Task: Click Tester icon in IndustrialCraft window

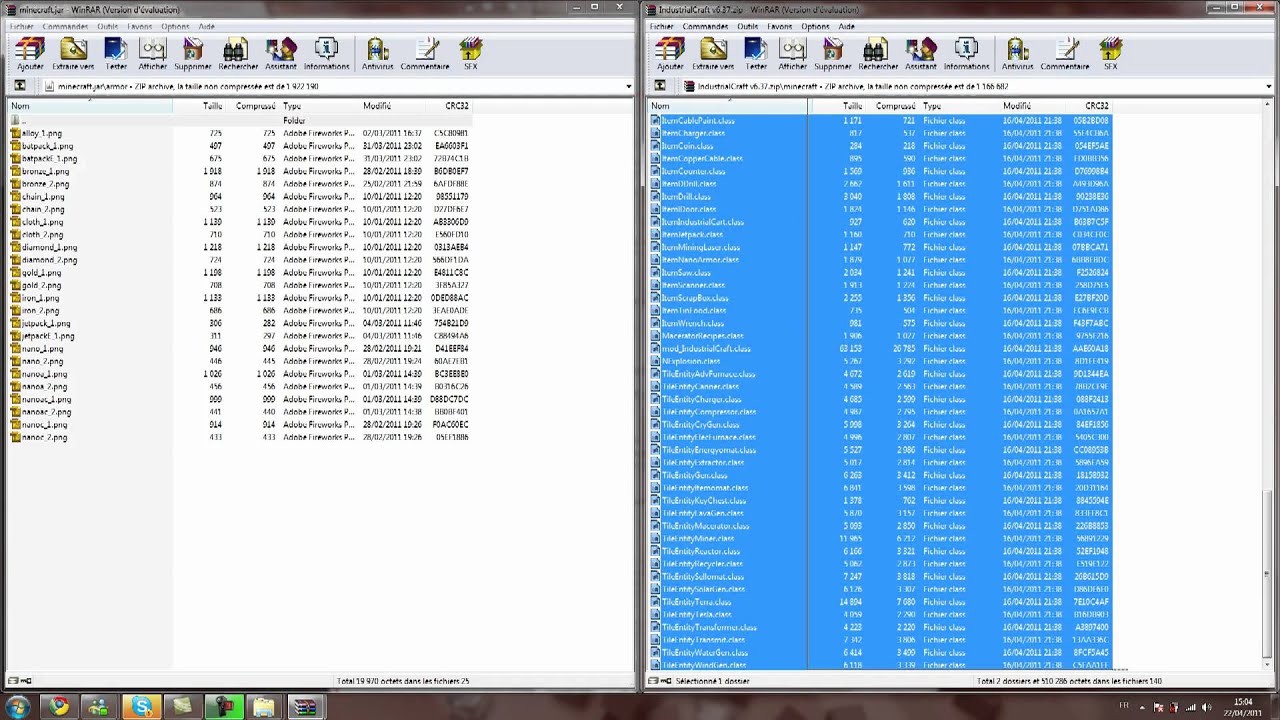Action: 756,53
